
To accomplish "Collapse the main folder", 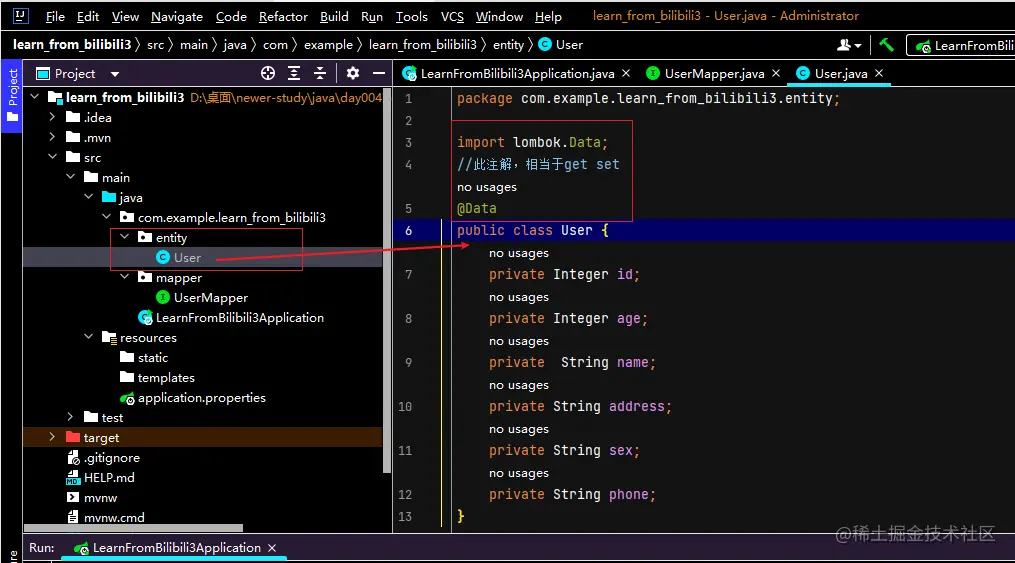I will (x=71, y=177).
